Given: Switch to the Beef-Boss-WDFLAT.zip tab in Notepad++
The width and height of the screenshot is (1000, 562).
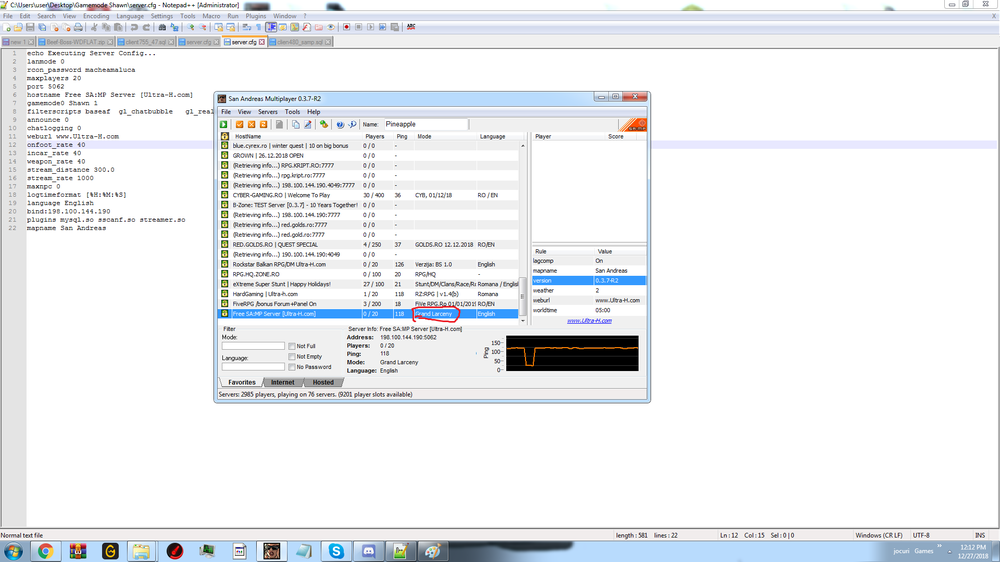Looking at the screenshot, I should pos(76,42).
